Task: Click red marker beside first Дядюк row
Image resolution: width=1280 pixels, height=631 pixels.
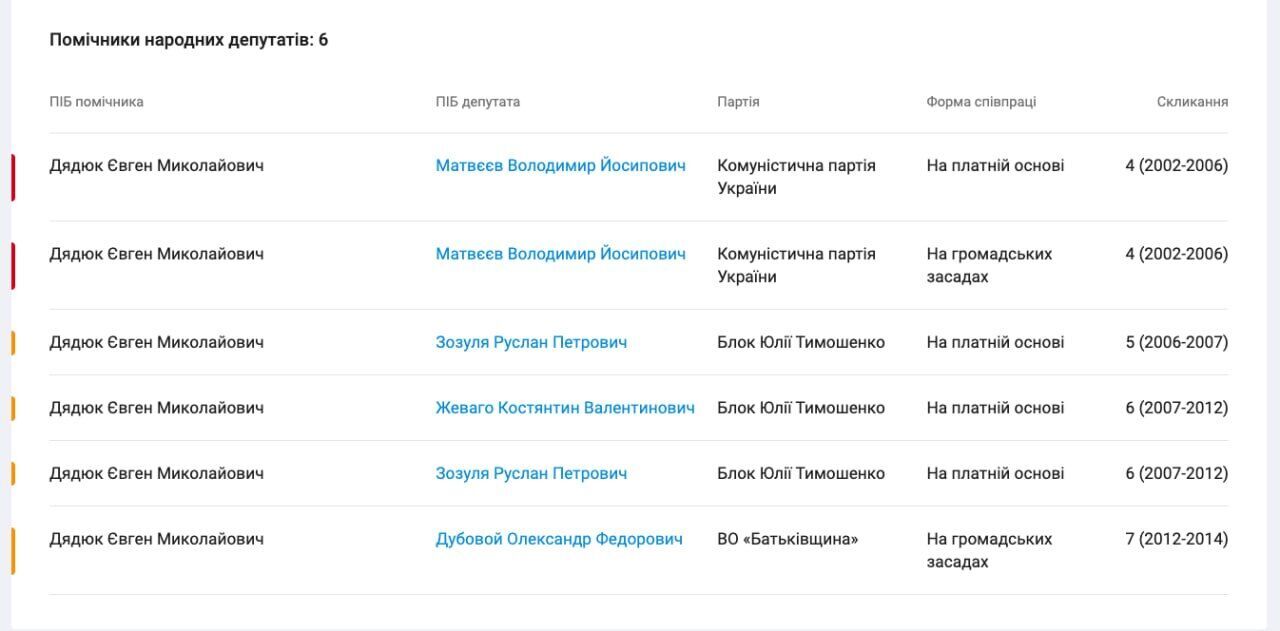Action: [x=13, y=177]
